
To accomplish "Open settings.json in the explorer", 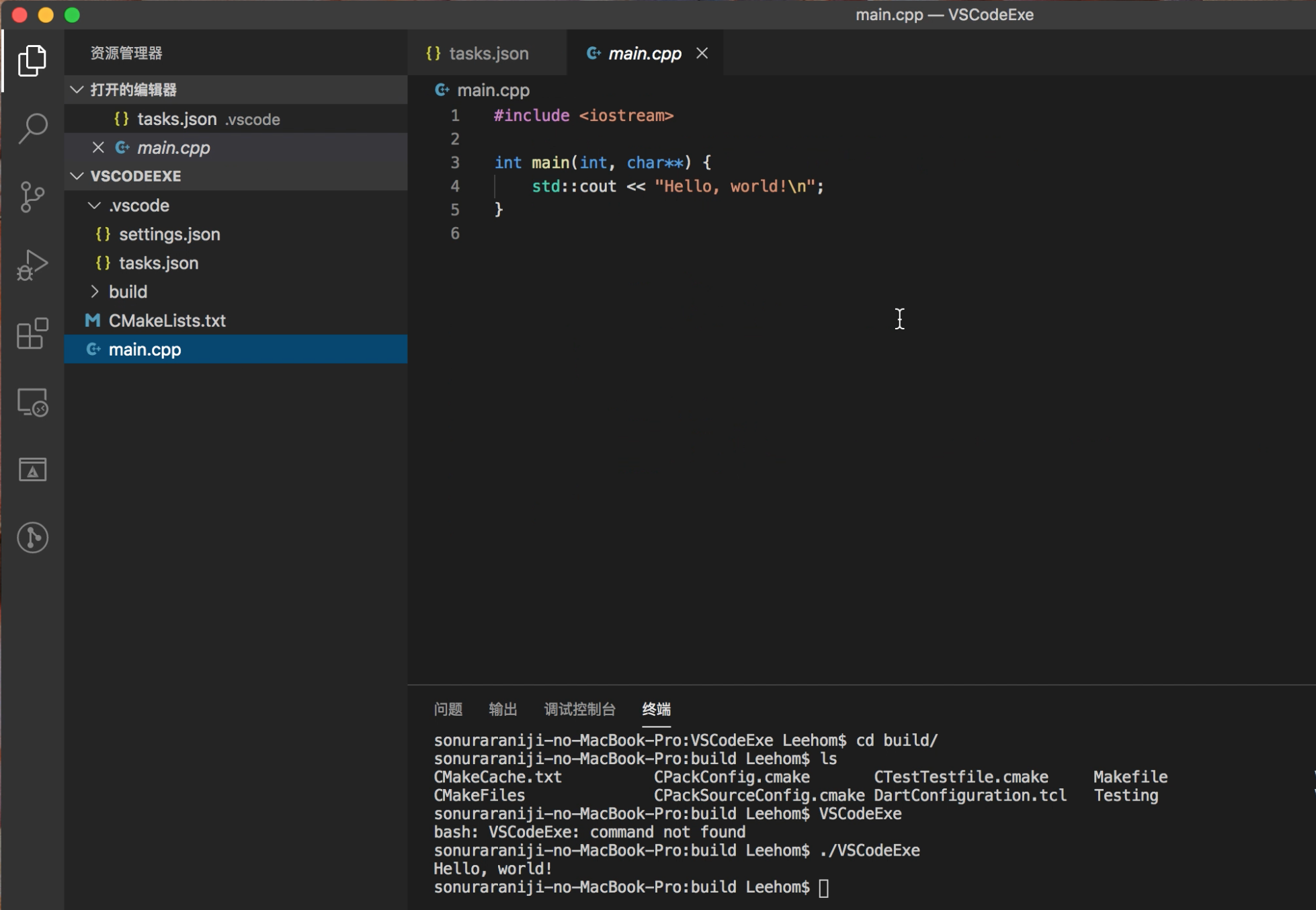I will pyautogui.click(x=169, y=235).
